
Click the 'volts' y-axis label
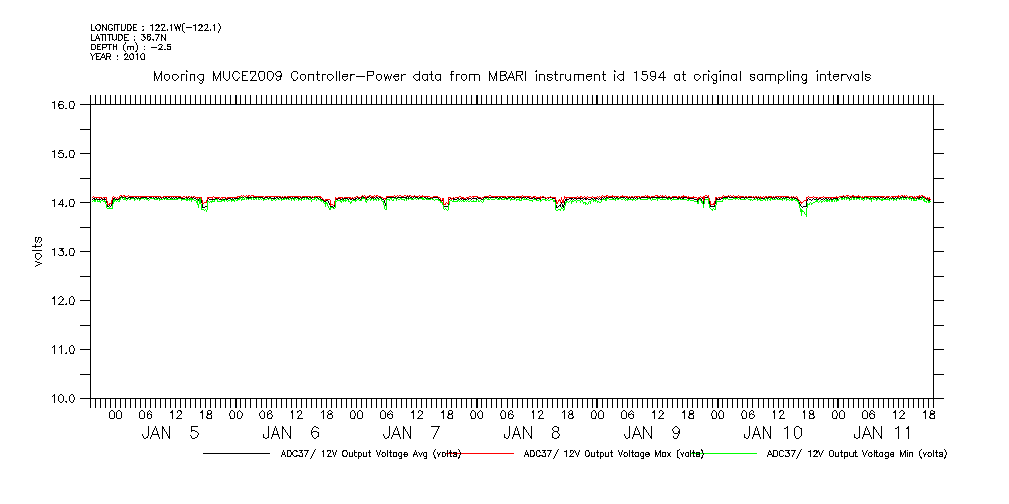(38, 252)
